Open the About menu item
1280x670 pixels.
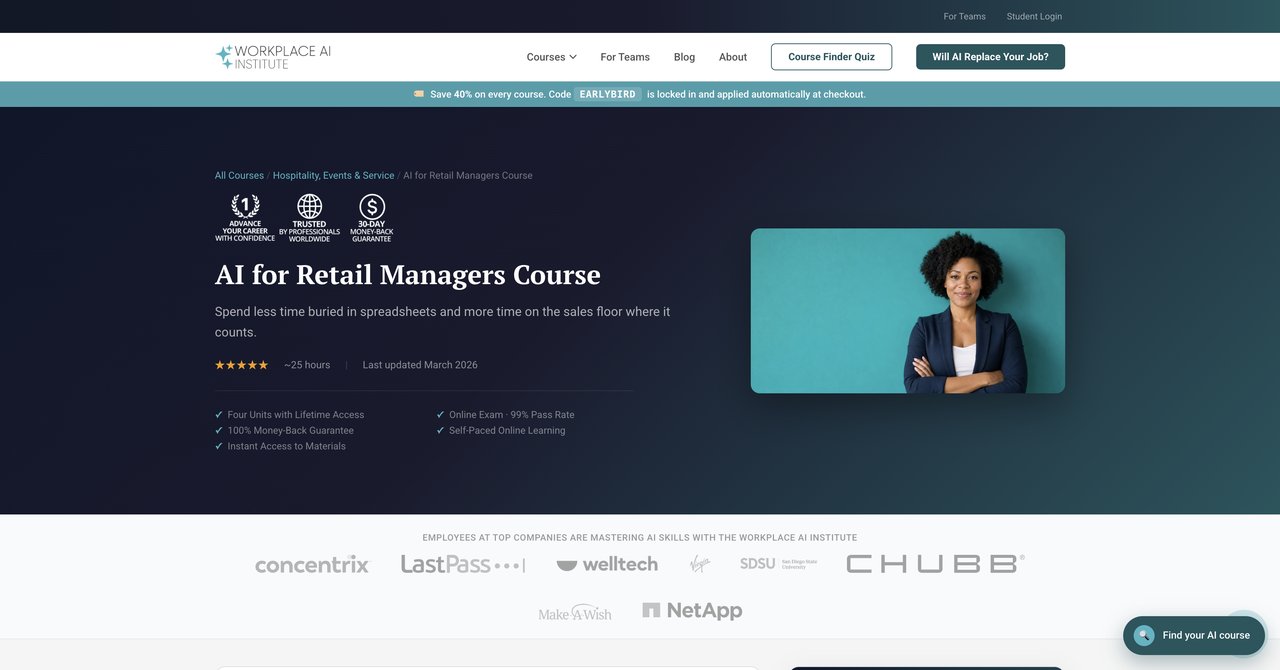[733, 57]
